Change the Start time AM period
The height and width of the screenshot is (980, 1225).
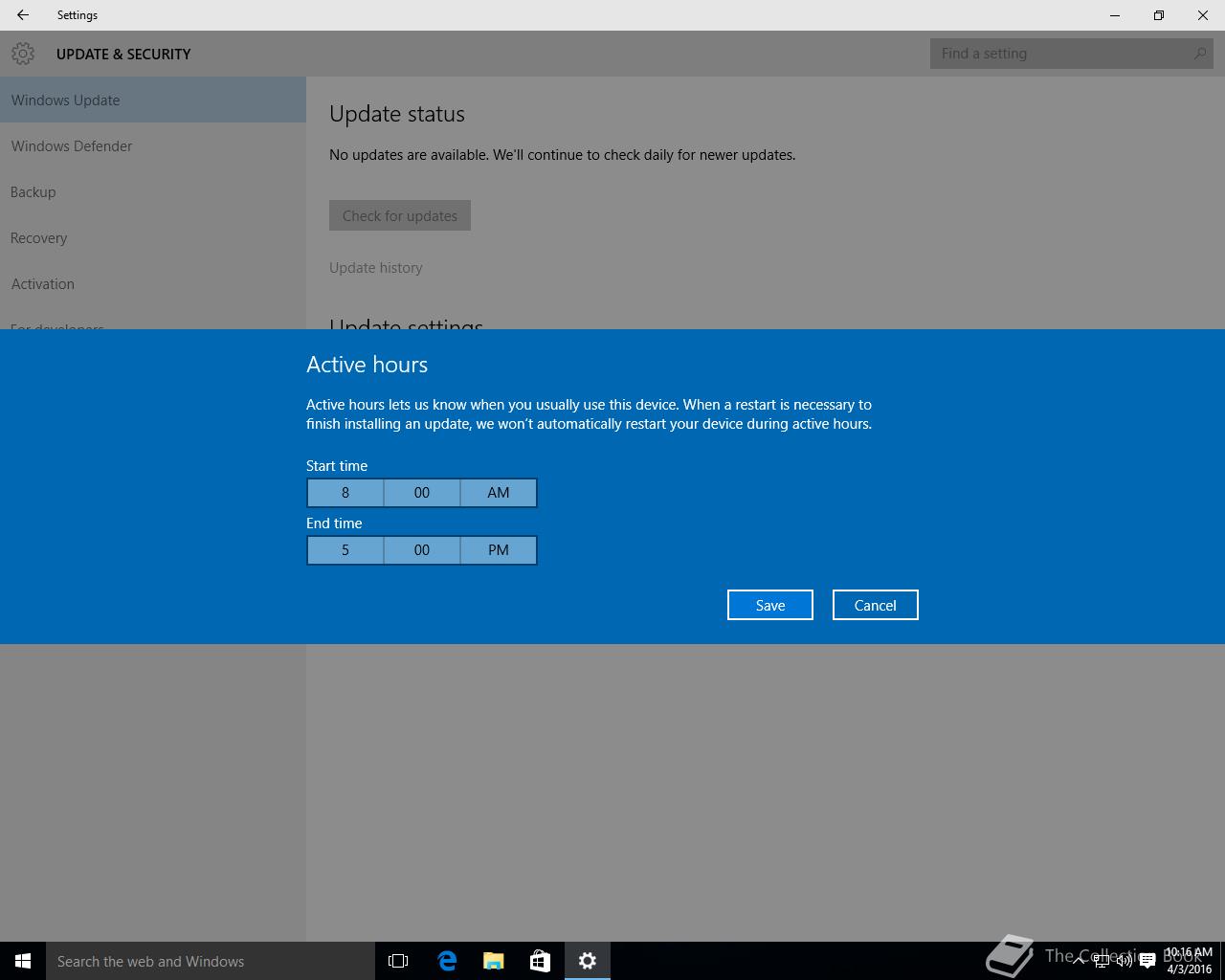499,493
